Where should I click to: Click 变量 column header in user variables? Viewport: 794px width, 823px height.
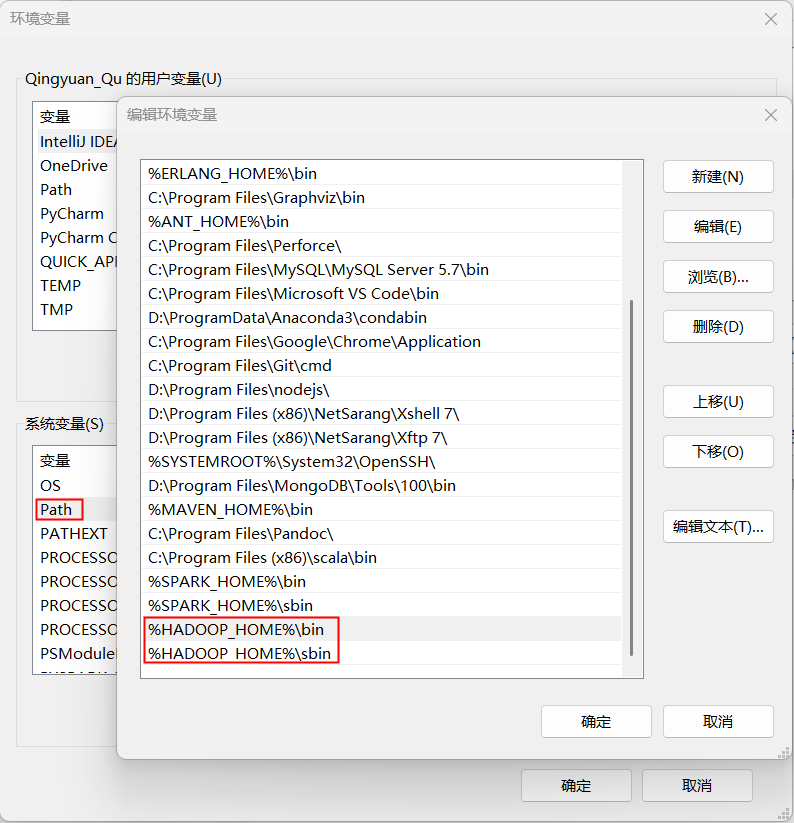click(x=55, y=117)
